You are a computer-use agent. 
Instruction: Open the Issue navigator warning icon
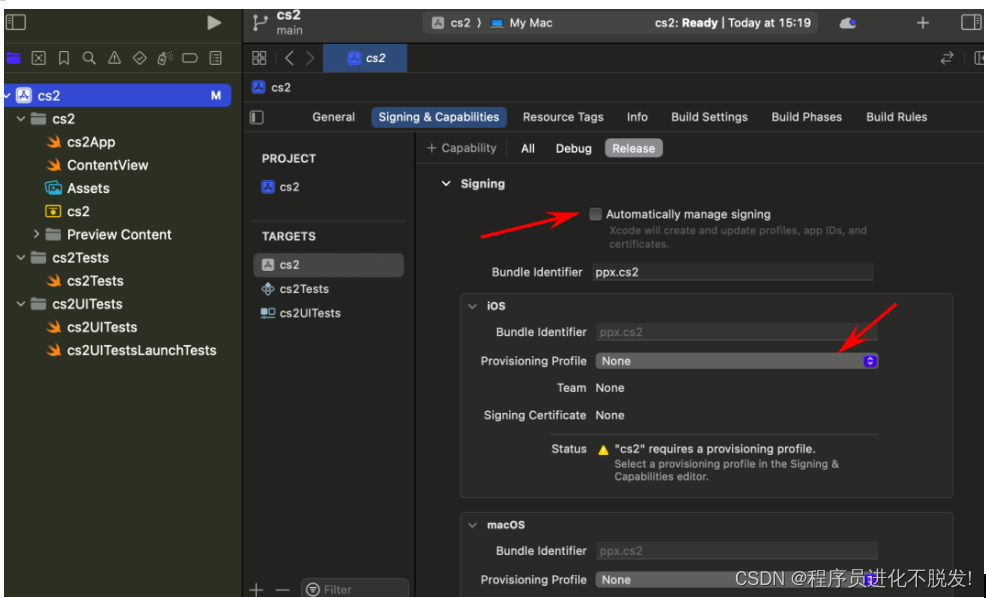point(114,59)
